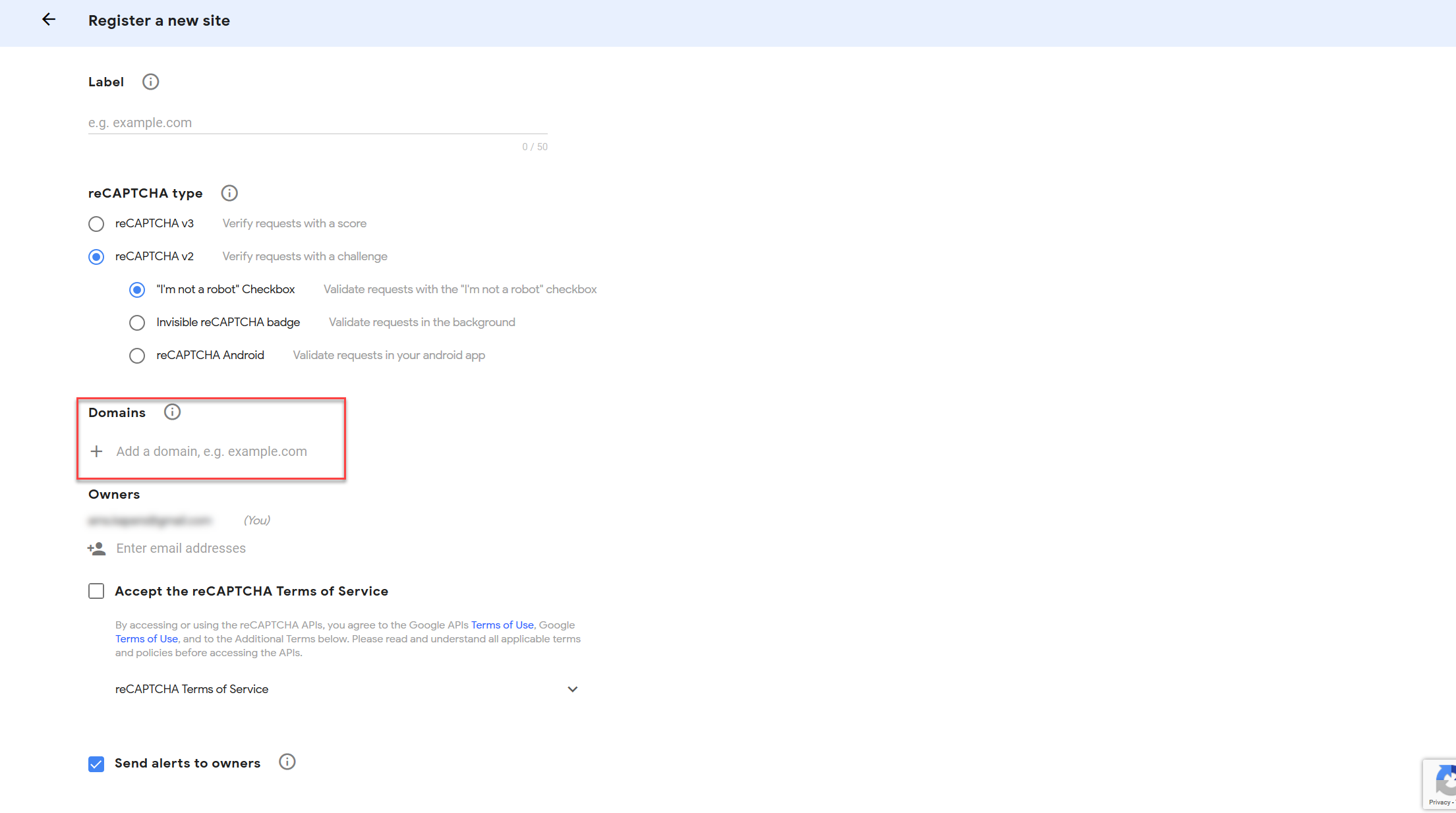
Task: Open the Google Terms of Use link
Action: coord(146,639)
